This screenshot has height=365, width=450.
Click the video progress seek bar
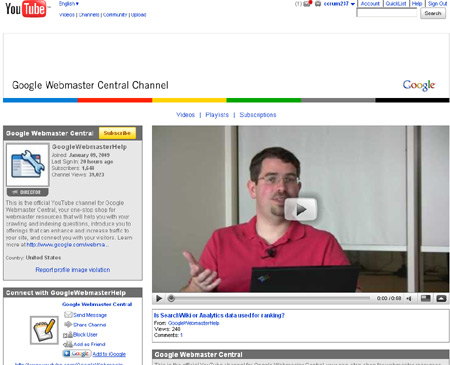click(270, 298)
